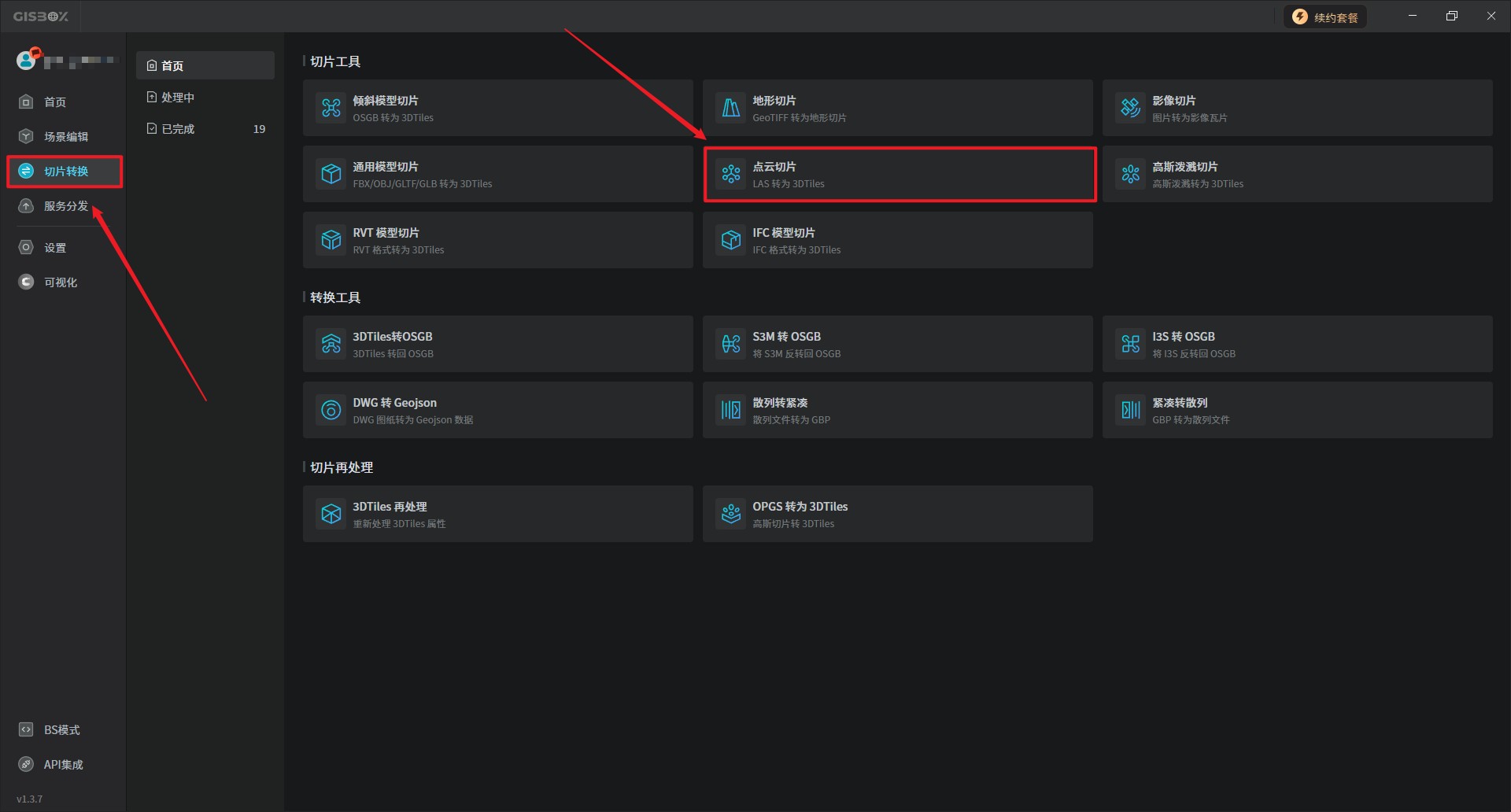Open the S3M 转 OSGB converter
The height and width of the screenshot is (812, 1511).
click(897, 344)
